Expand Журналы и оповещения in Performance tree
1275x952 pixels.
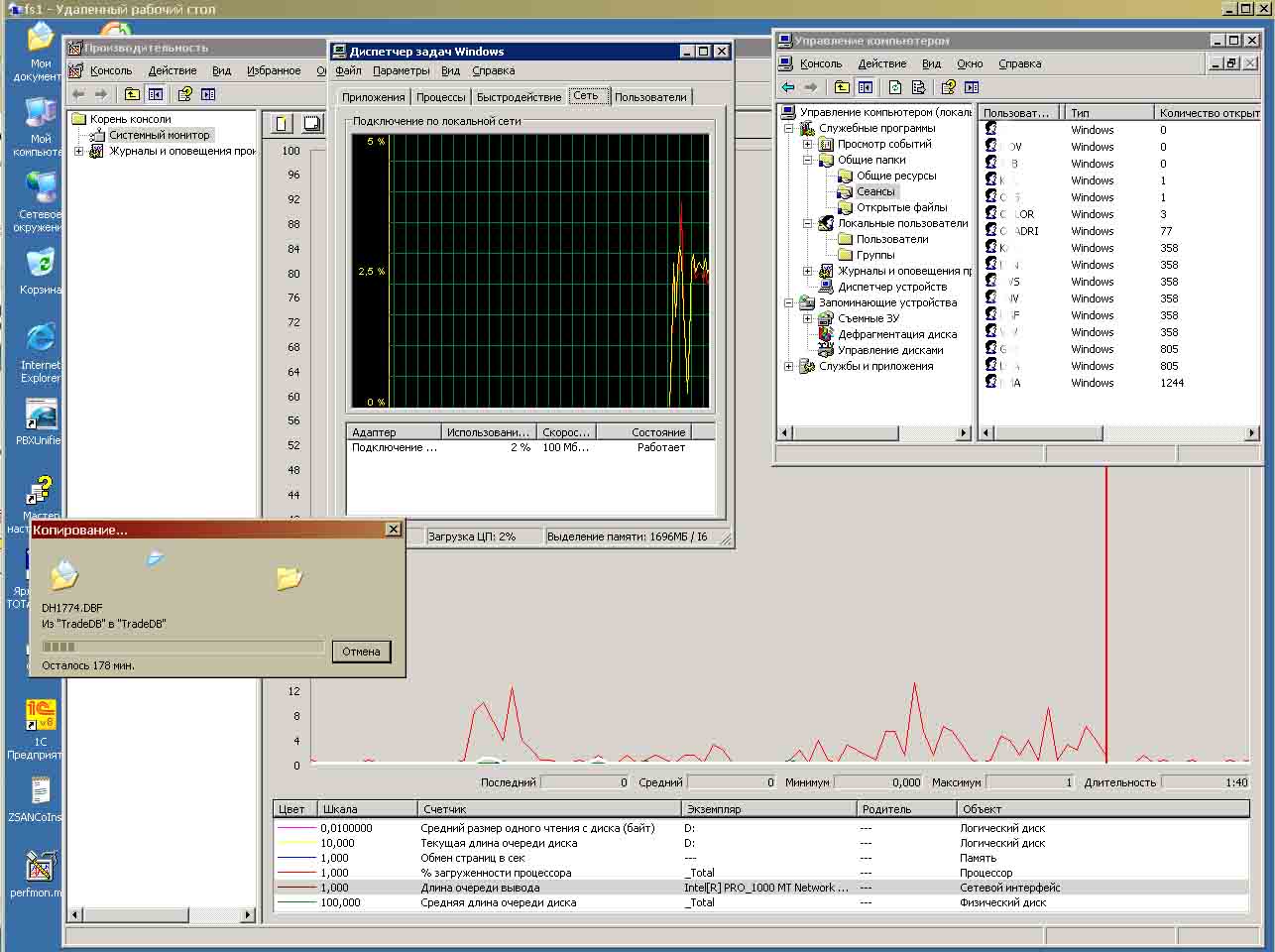click(79, 152)
